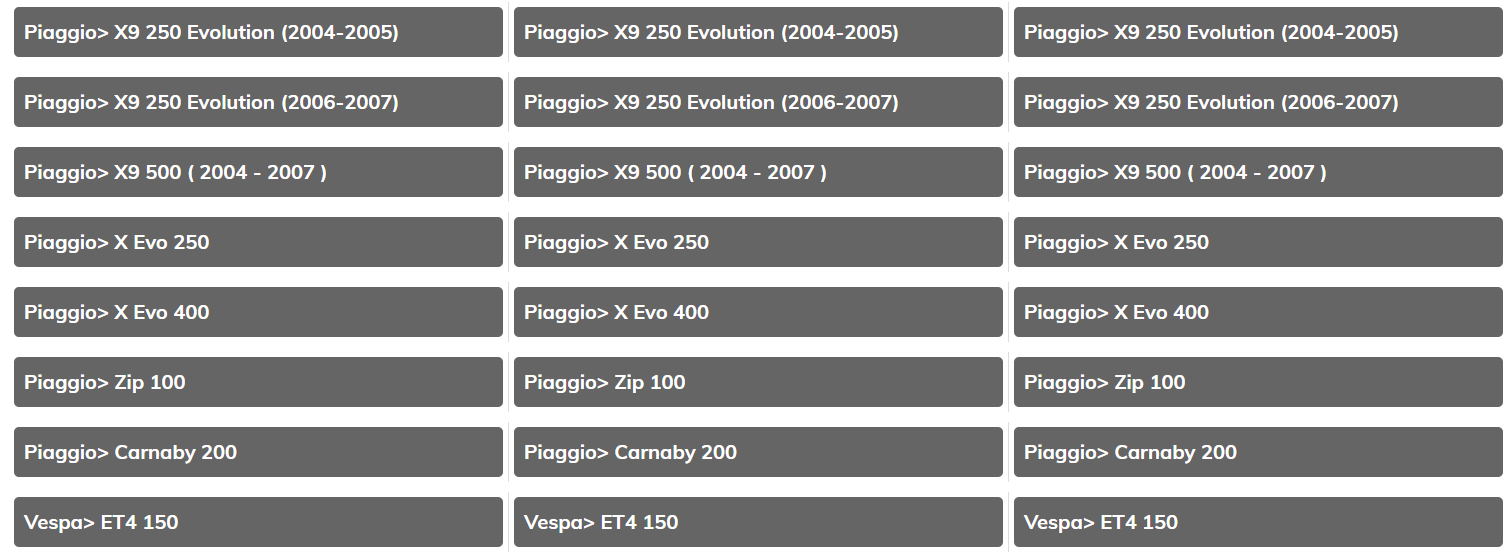Open Piaggio X Evo 400 in left column
The height and width of the screenshot is (558, 1508).
coord(258,312)
